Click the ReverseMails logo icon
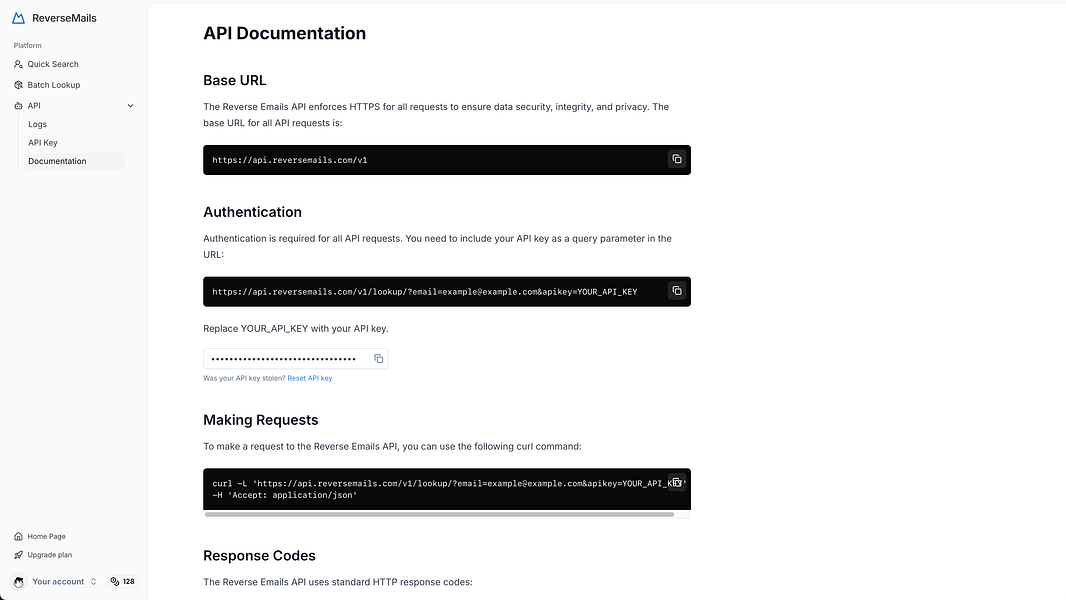 click(18, 18)
